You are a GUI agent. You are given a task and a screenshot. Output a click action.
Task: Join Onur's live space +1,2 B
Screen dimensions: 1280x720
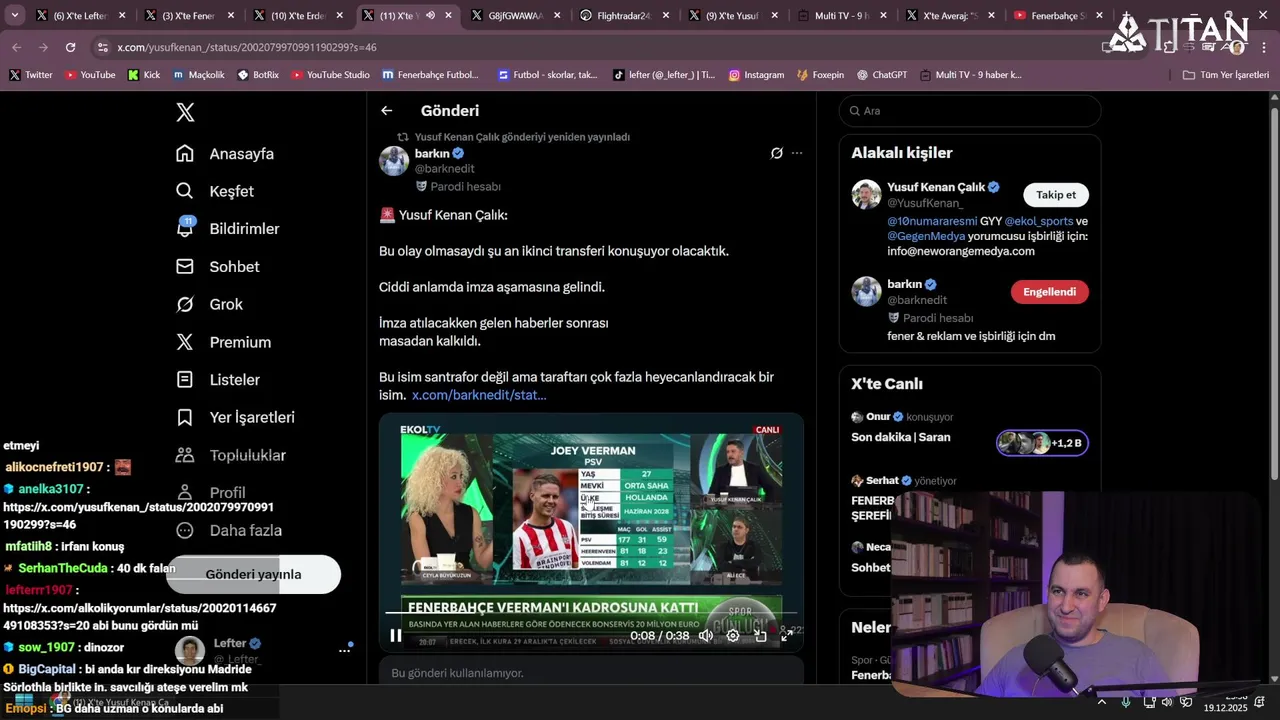tap(1042, 443)
